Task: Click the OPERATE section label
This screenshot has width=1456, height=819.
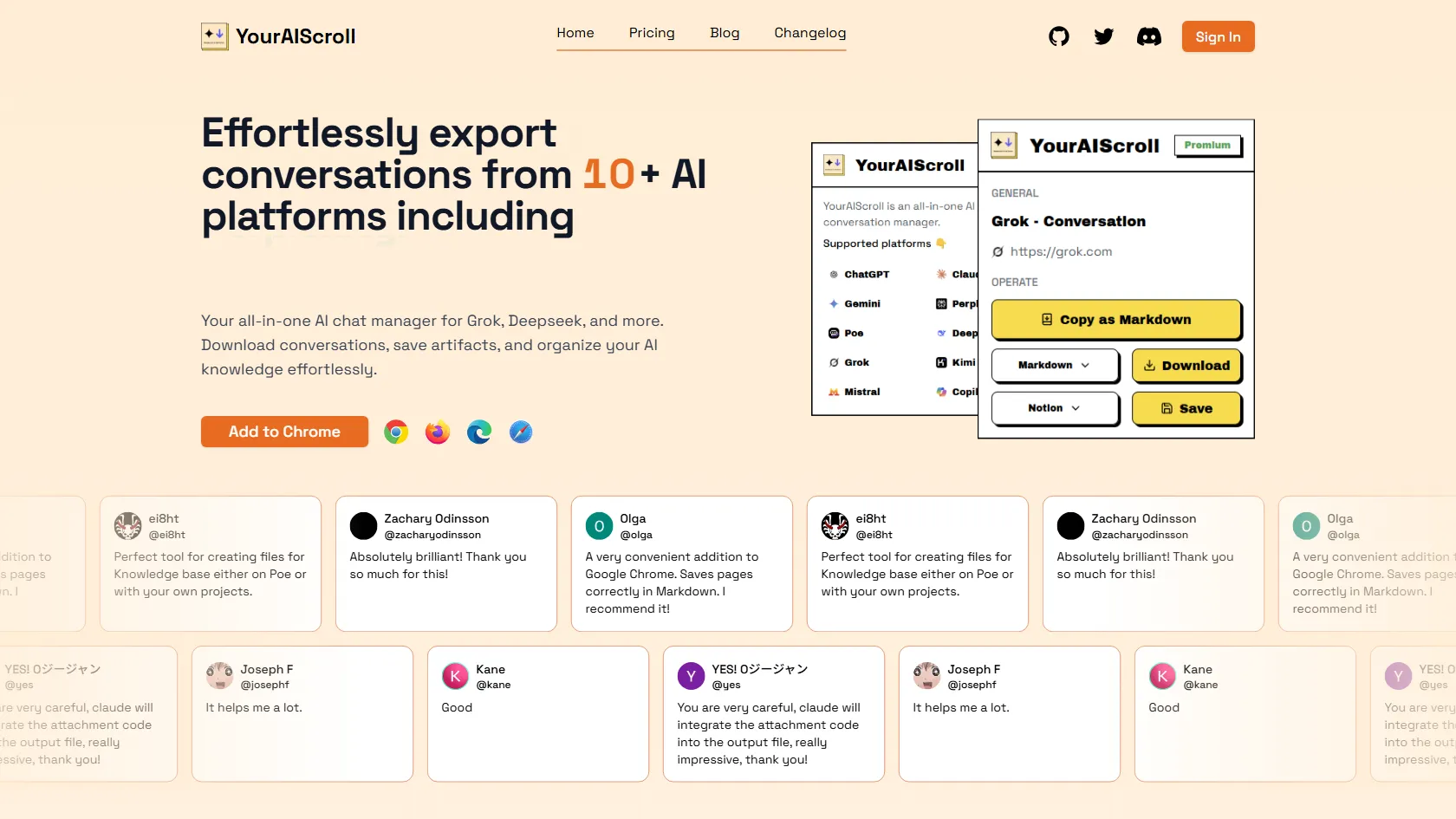Action: point(1015,283)
